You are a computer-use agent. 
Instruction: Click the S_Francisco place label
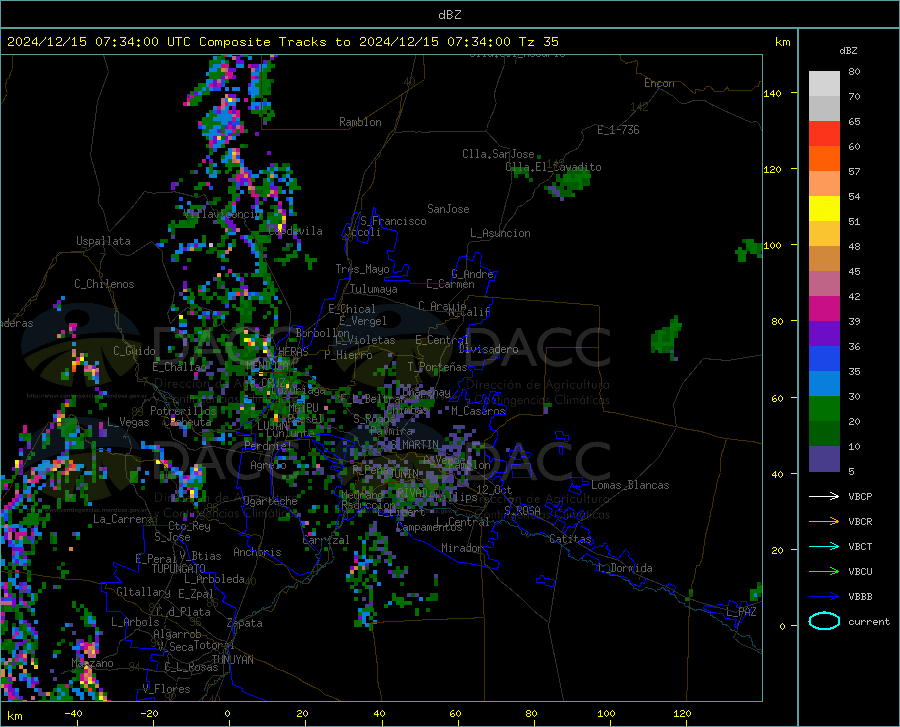coord(393,221)
